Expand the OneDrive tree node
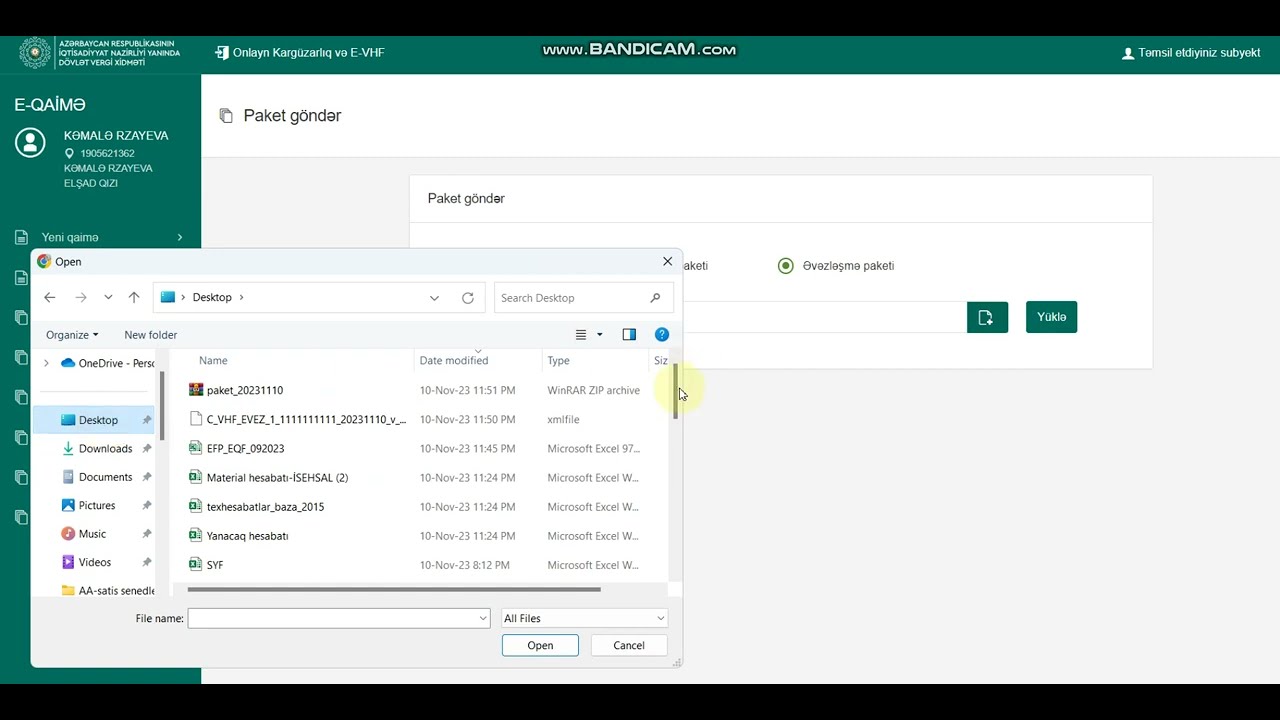Image resolution: width=1280 pixels, height=720 pixels. [46, 363]
